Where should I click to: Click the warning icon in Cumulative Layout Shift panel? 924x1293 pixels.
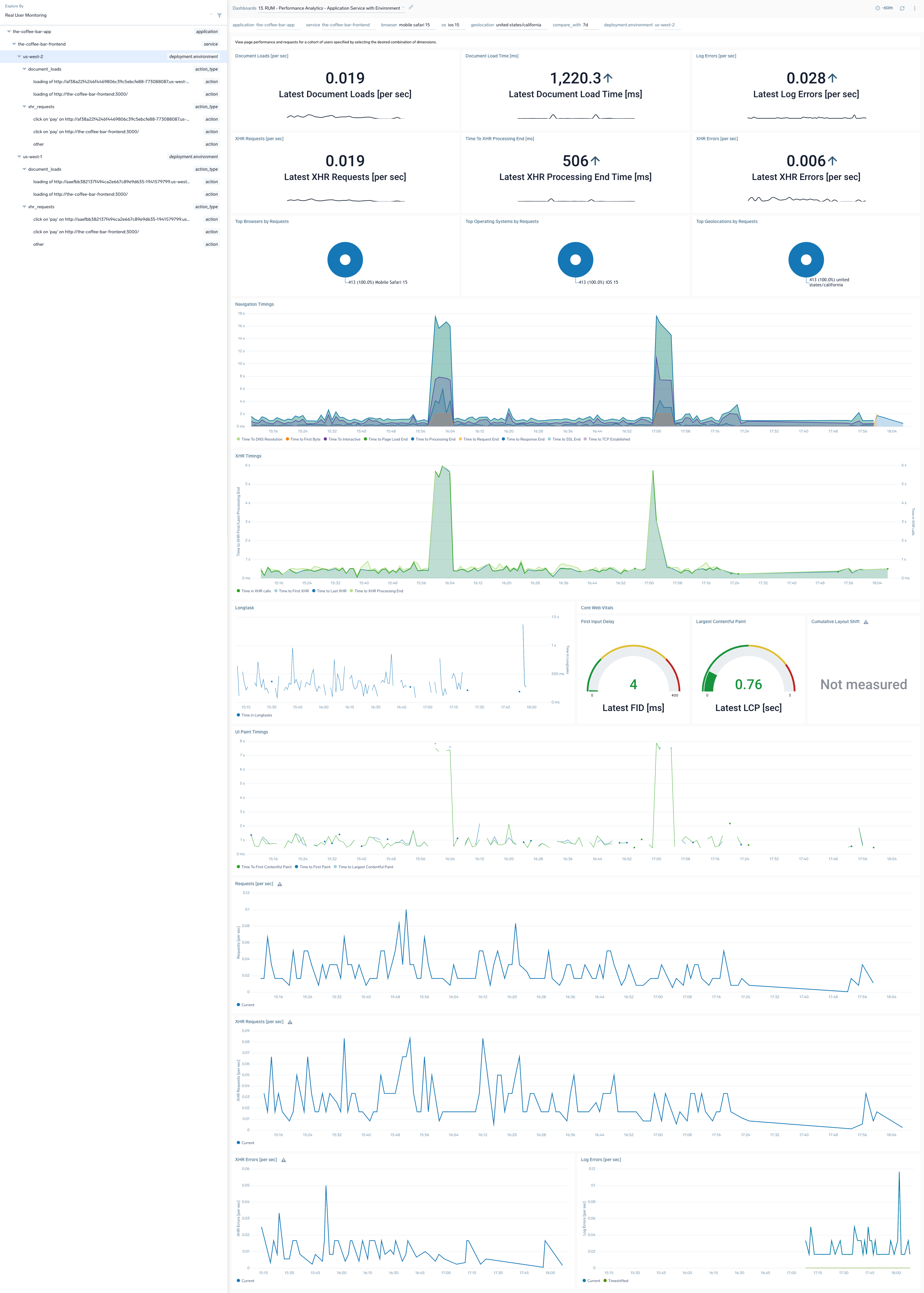[x=866, y=621]
